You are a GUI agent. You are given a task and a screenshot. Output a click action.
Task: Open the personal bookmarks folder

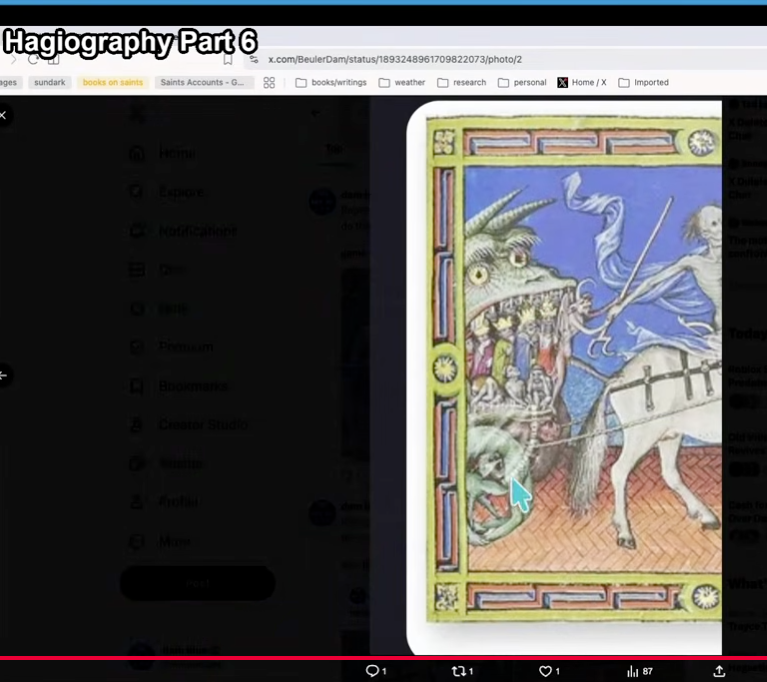coord(522,83)
